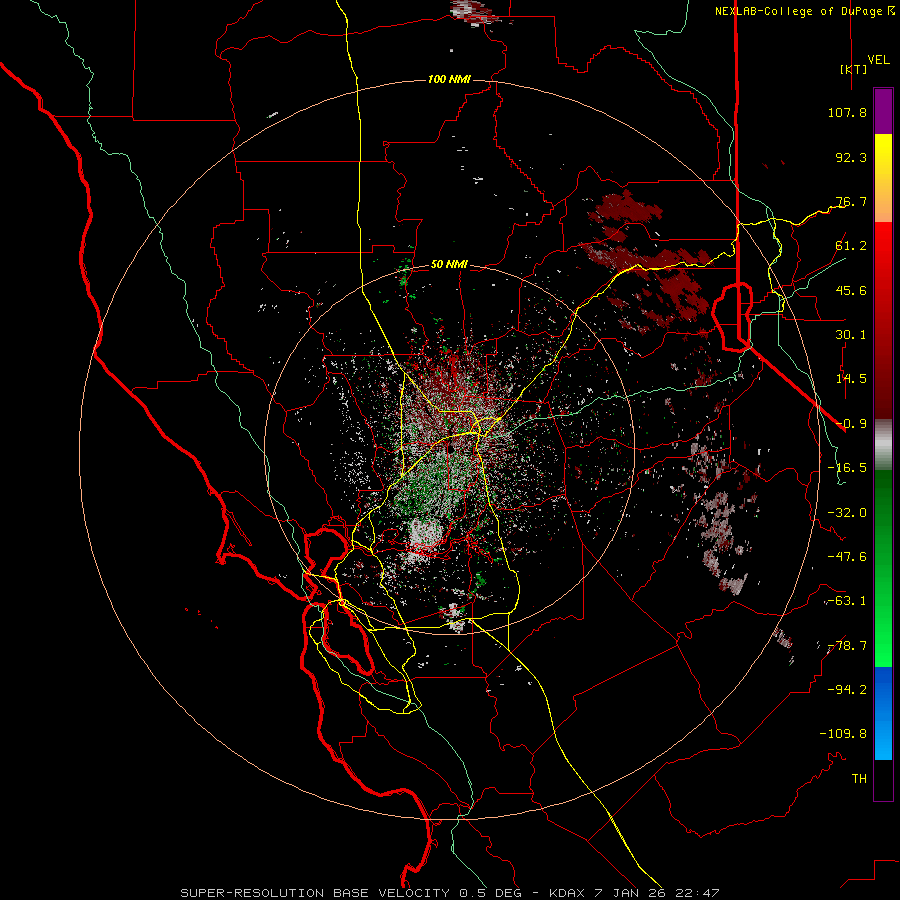The height and width of the screenshot is (900, 900).
Task: Click the 30.1 velocity scale value
Action: pos(851,335)
